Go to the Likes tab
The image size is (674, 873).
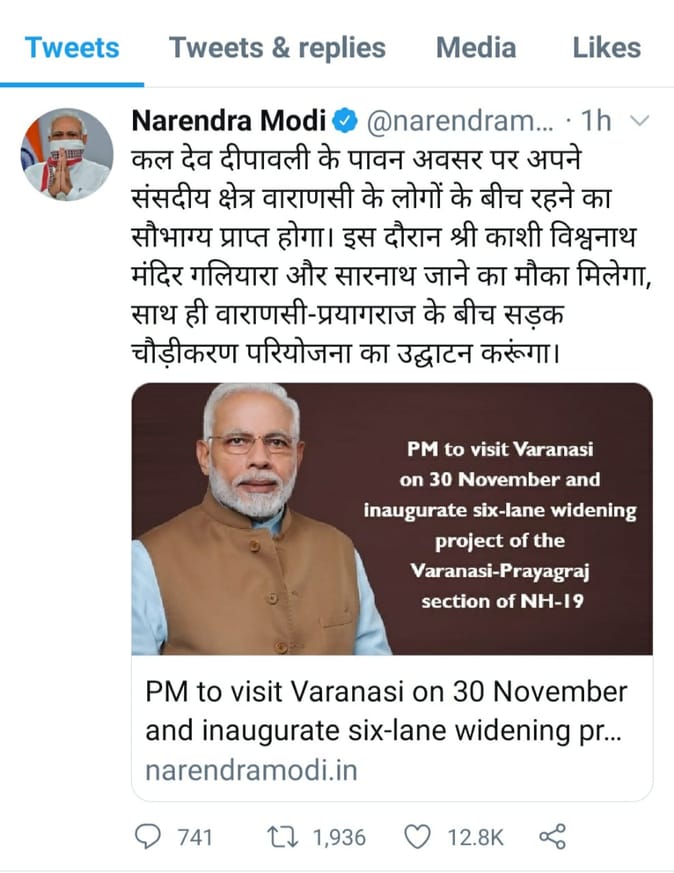click(607, 47)
